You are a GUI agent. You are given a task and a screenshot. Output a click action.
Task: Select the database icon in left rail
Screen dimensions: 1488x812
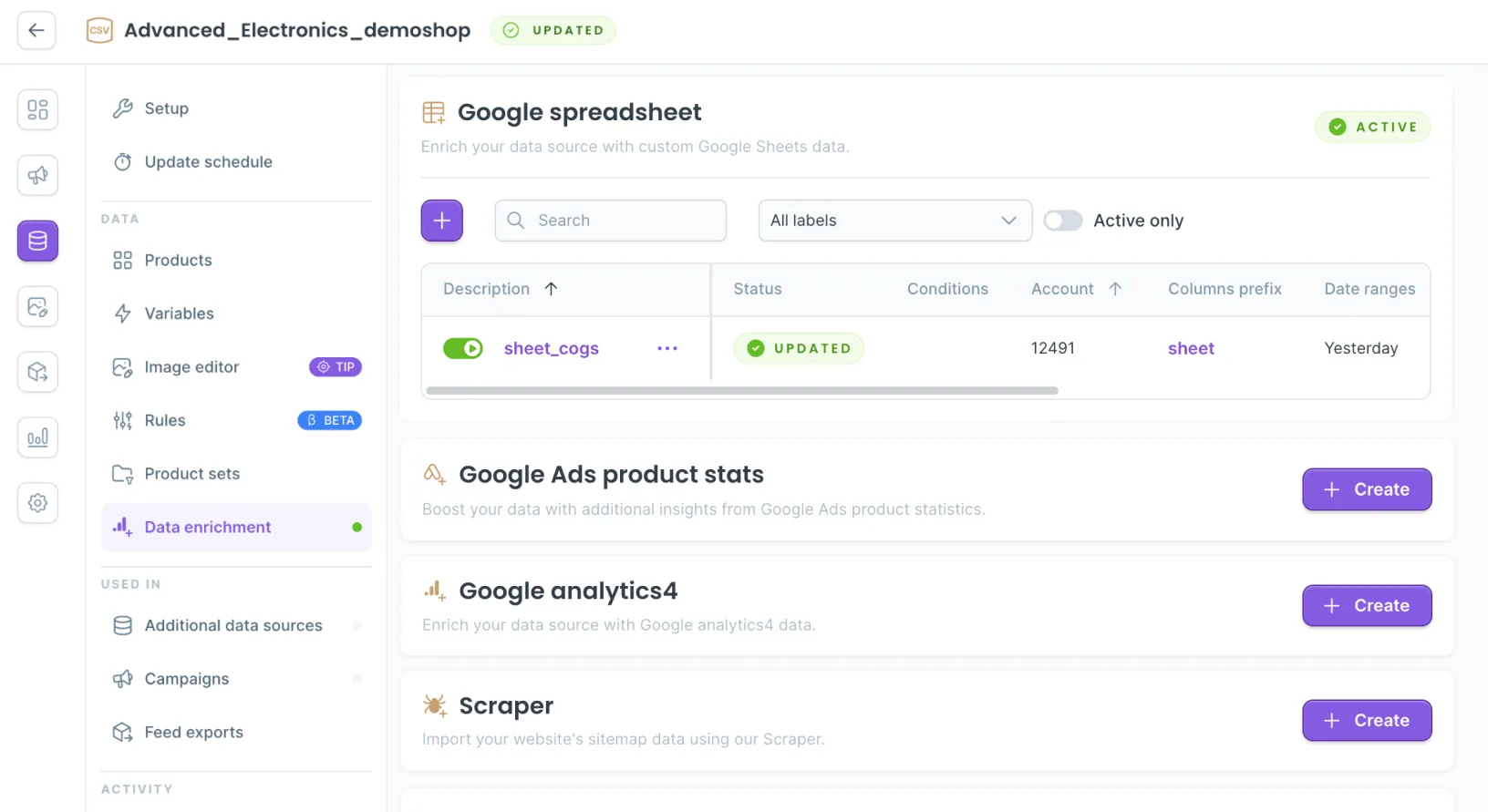tap(37, 241)
